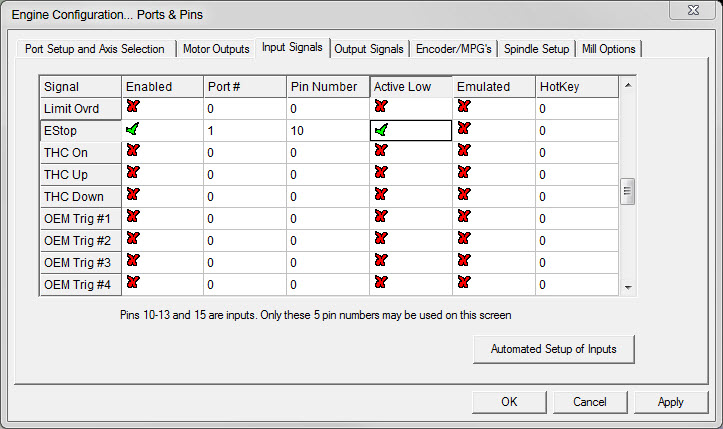Viewport: 723px width, 429px height.
Task: Select the EStop Pin Number cell
Action: coord(327,130)
